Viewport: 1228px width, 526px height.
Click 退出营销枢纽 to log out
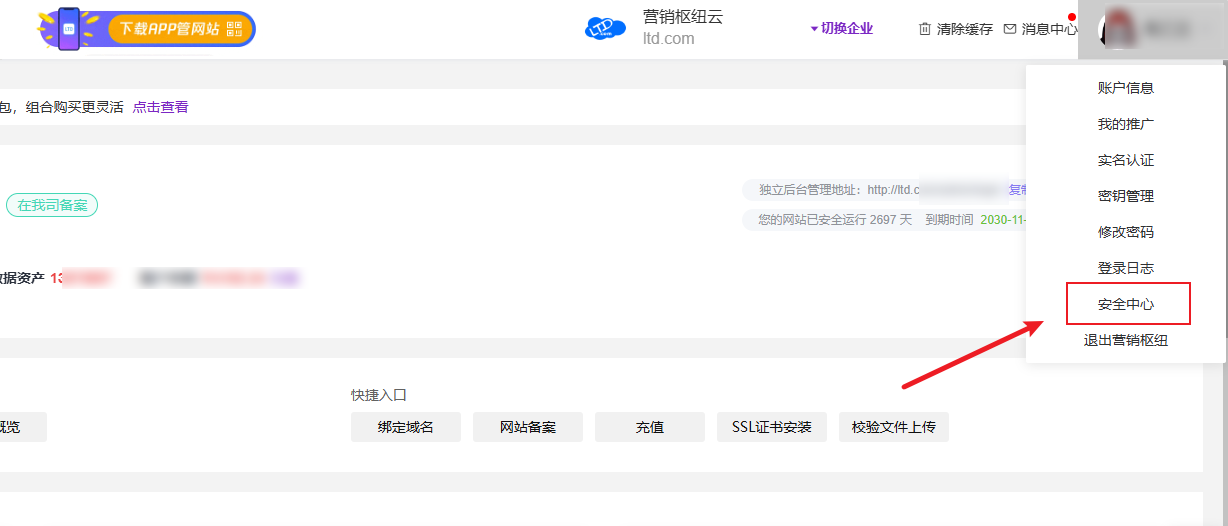point(1125,340)
